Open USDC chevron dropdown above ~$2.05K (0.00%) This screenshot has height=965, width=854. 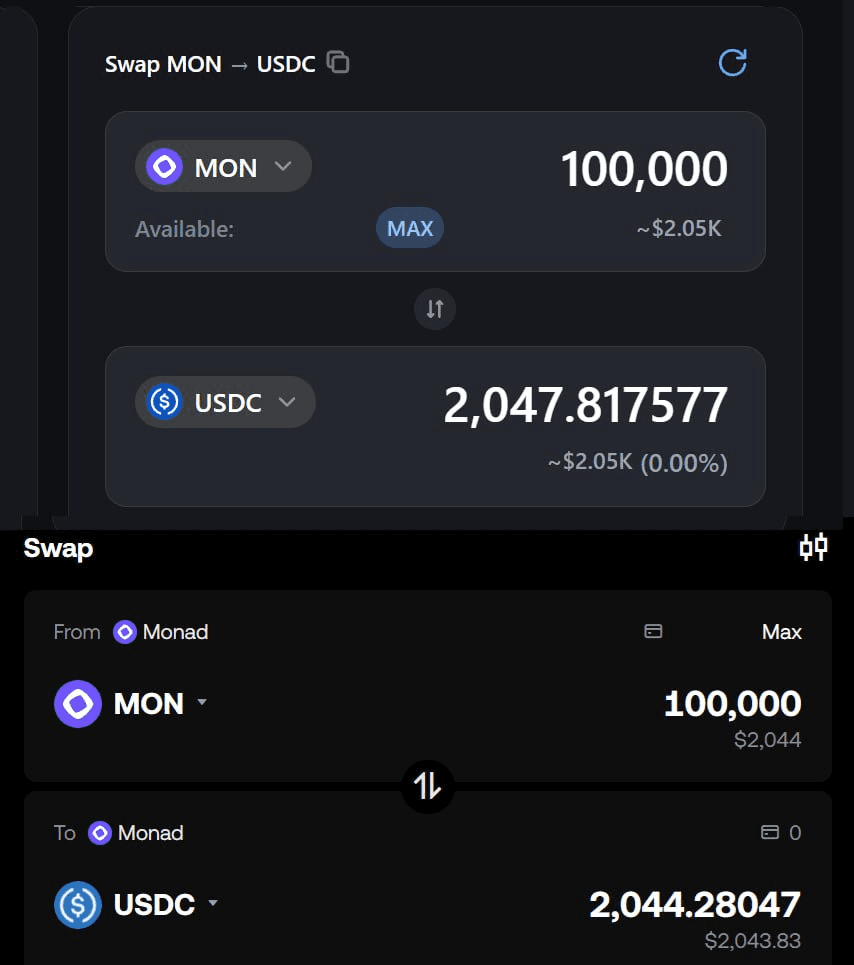(287, 402)
